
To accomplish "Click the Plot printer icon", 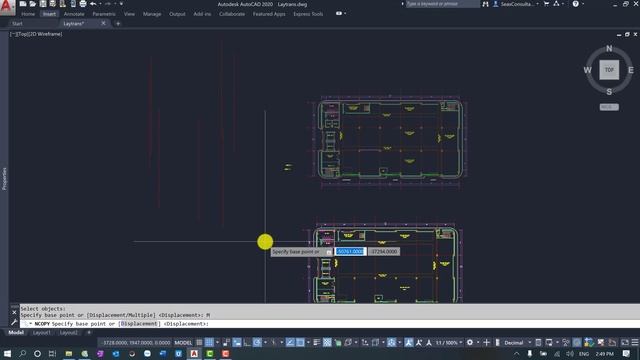I will [x=83, y=4].
